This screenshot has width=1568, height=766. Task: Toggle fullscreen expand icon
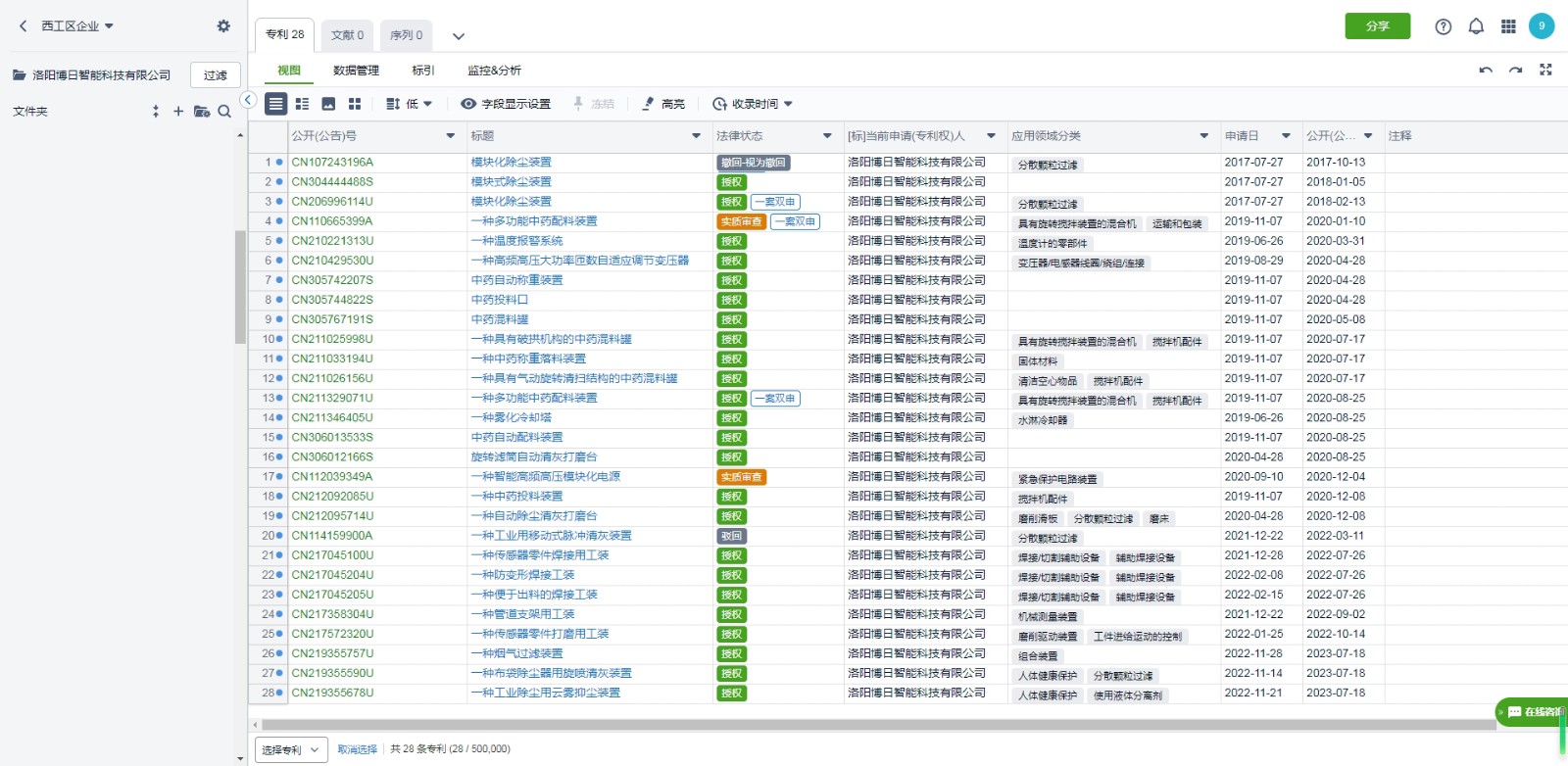(x=1545, y=70)
